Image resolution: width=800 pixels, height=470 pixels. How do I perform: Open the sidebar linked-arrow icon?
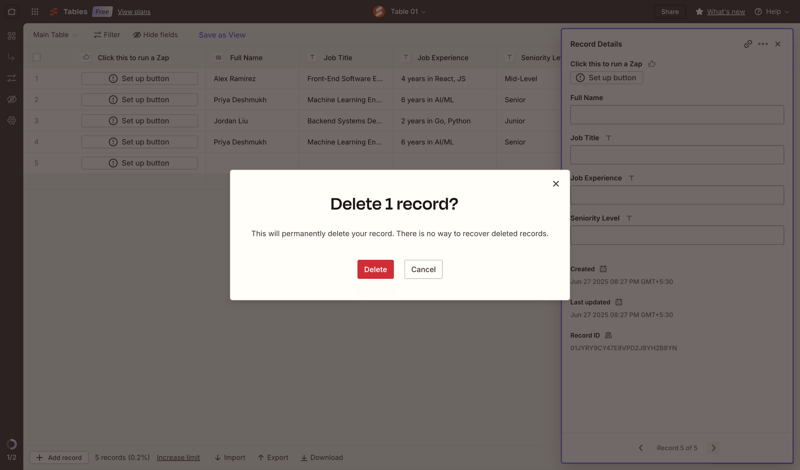coord(11,57)
